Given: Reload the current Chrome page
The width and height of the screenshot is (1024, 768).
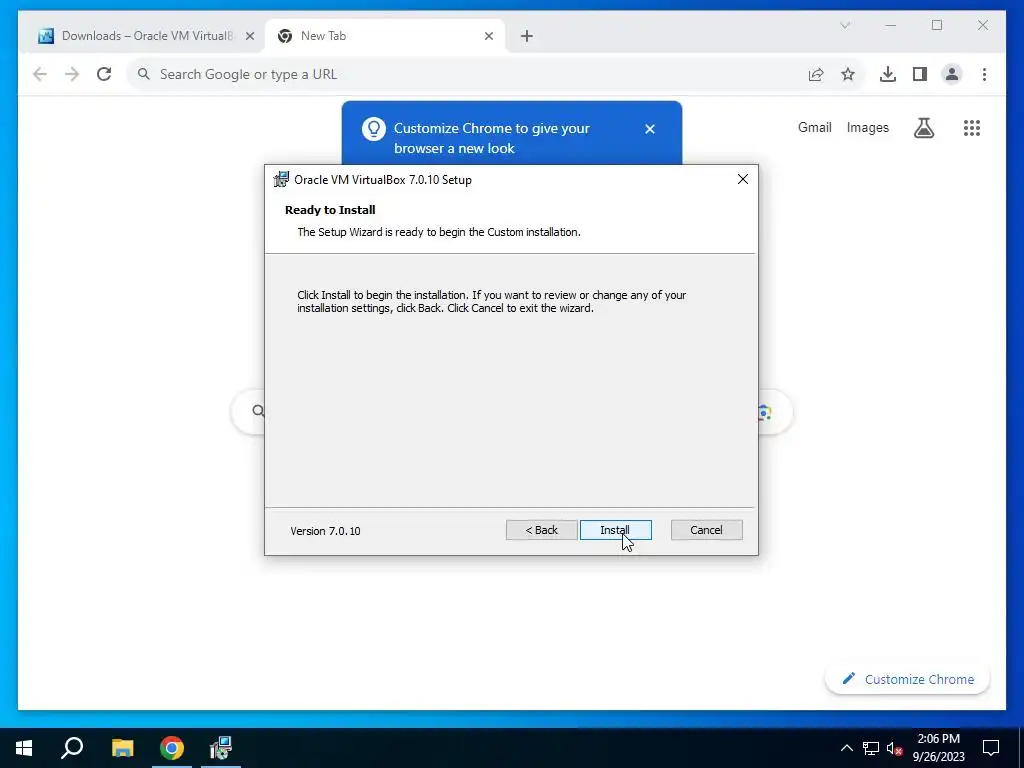Looking at the screenshot, I should point(104,74).
